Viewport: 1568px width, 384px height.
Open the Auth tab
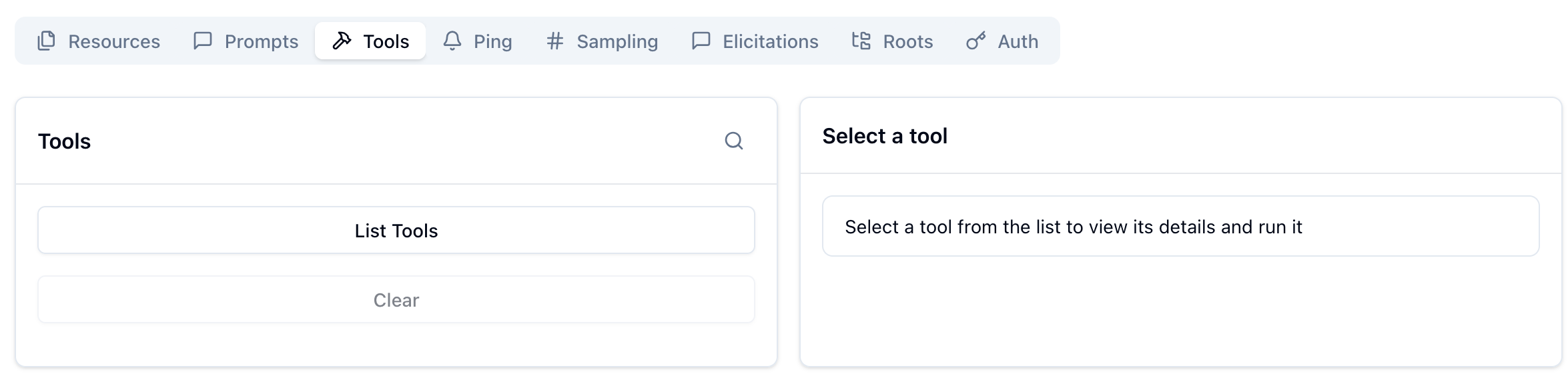1002,41
